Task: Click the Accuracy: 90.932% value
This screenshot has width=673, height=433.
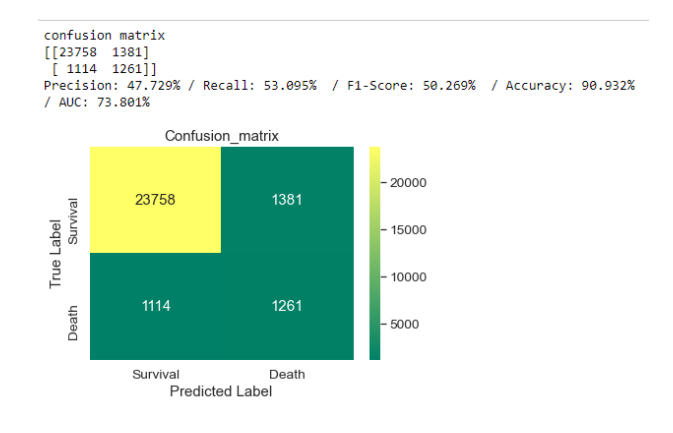Action: (570, 86)
